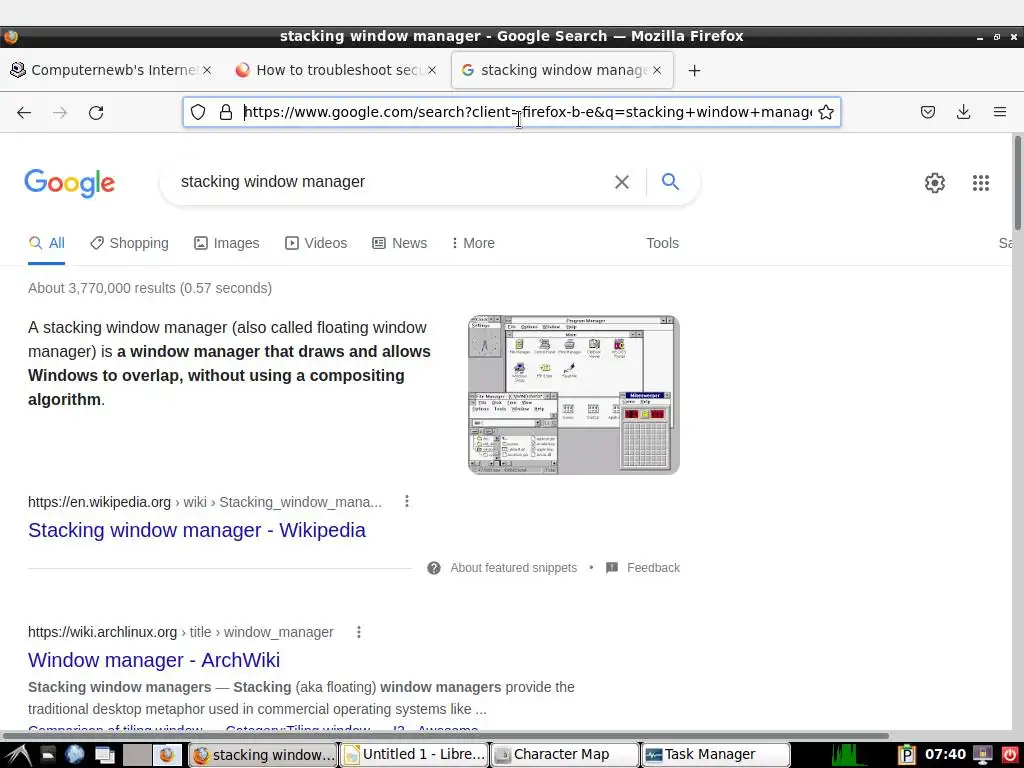Open the Firefox downloads panel
This screenshot has width=1024, height=768.
pos(963,112)
